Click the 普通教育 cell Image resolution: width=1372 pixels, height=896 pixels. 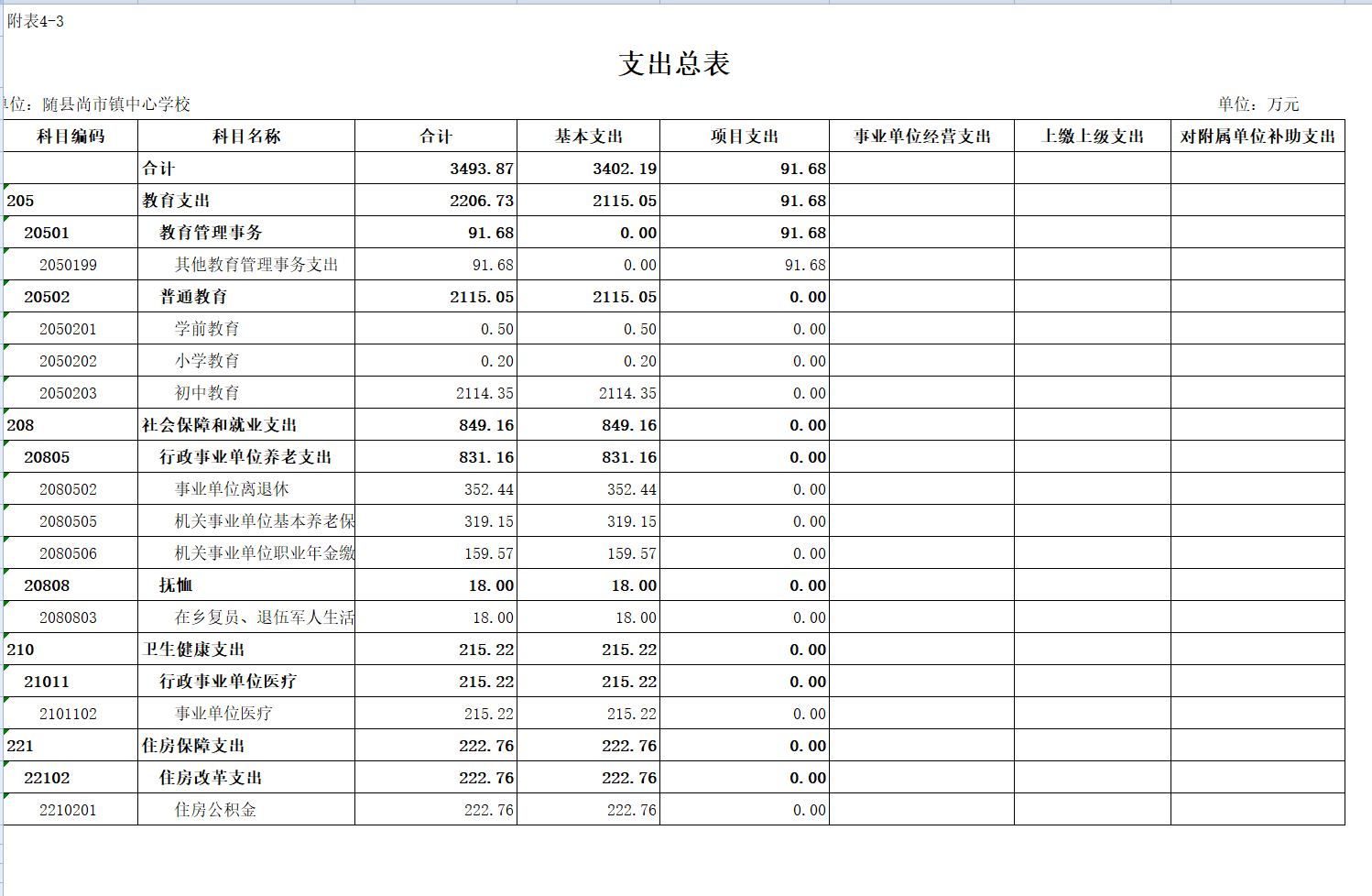pyautogui.click(x=246, y=297)
